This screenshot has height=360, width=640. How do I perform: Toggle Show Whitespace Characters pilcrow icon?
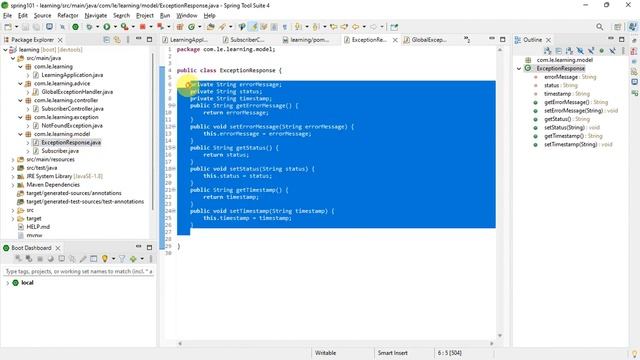coord(284,27)
